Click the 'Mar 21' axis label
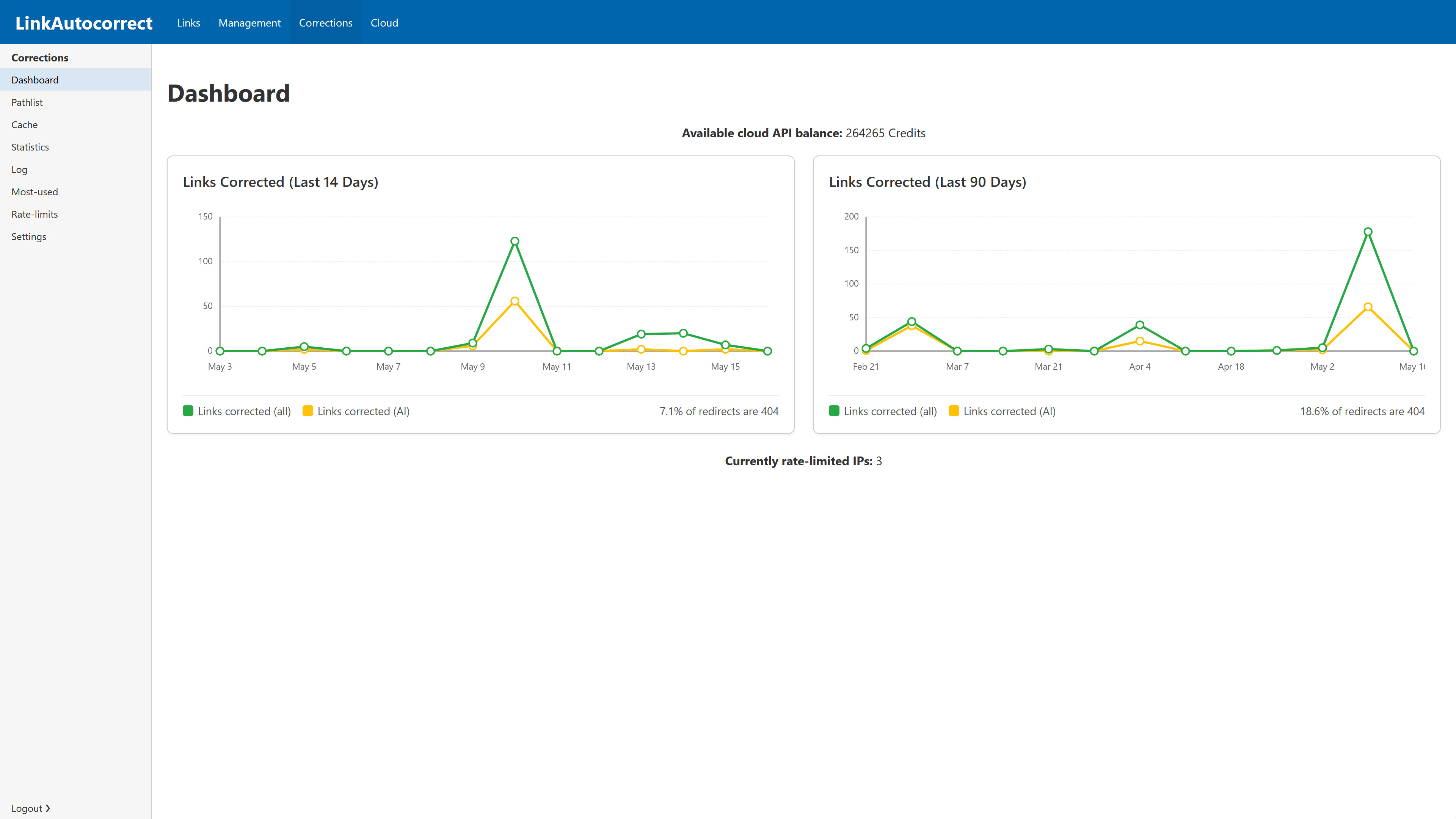The height and width of the screenshot is (819, 1456). tap(1048, 367)
